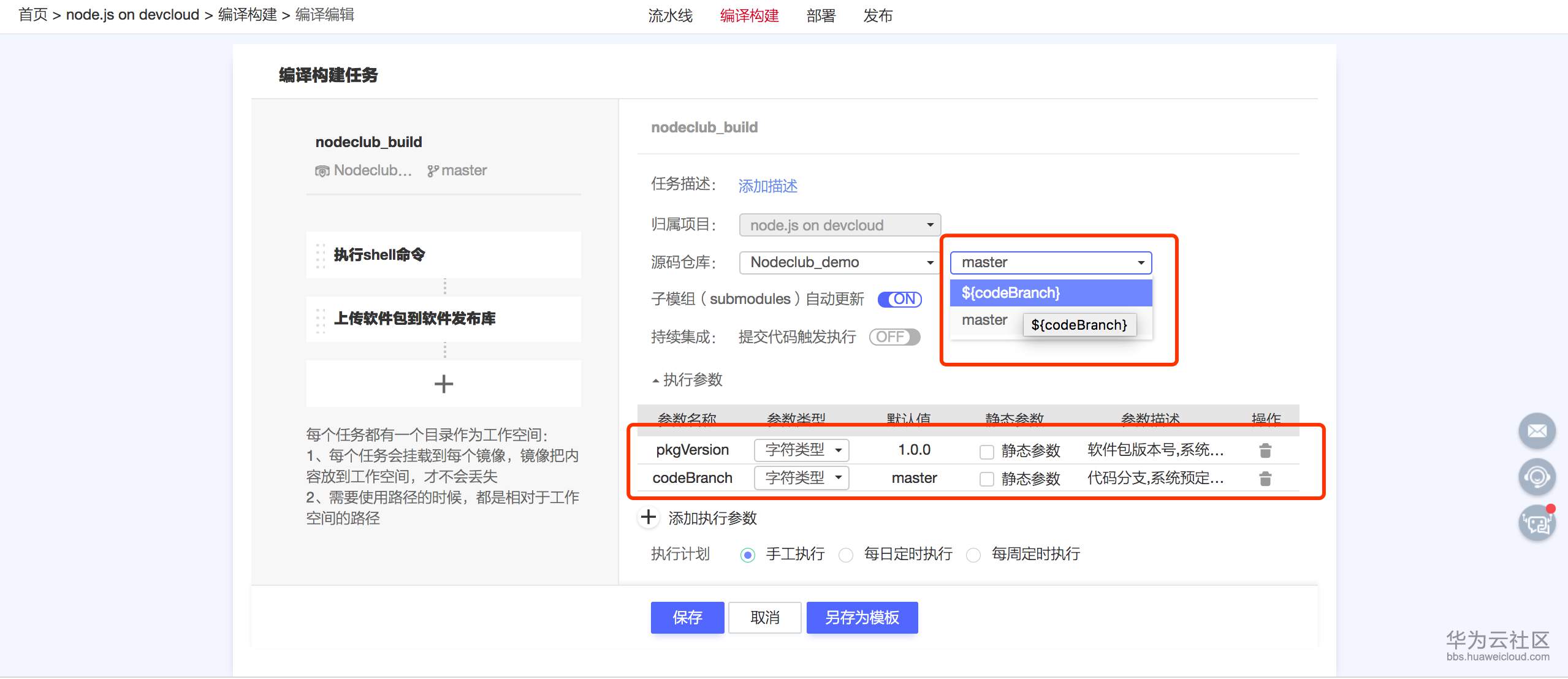1568x679 pixels.
Task: Click the customer service headset icon
Action: click(x=1537, y=477)
